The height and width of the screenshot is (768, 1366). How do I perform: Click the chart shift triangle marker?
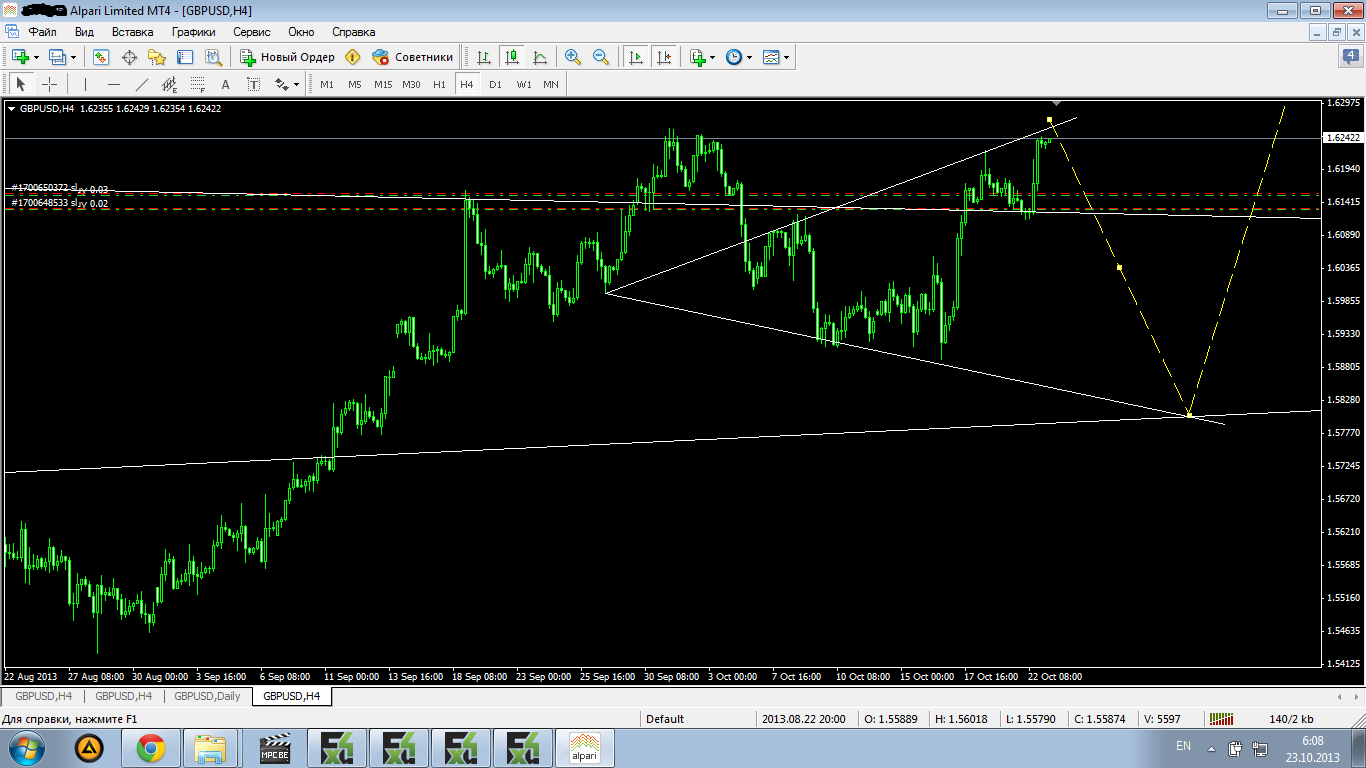coord(1057,102)
